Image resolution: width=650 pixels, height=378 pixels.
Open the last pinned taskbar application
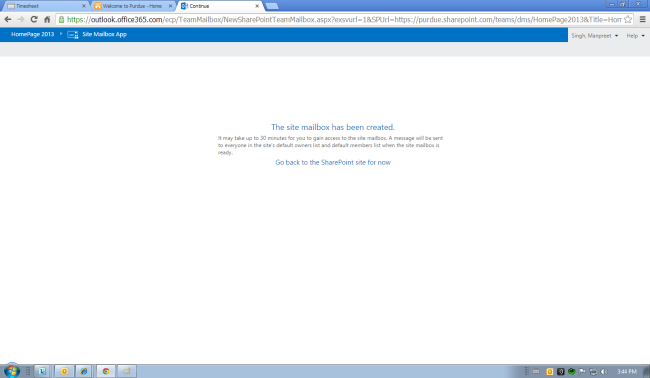click(x=127, y=371)
